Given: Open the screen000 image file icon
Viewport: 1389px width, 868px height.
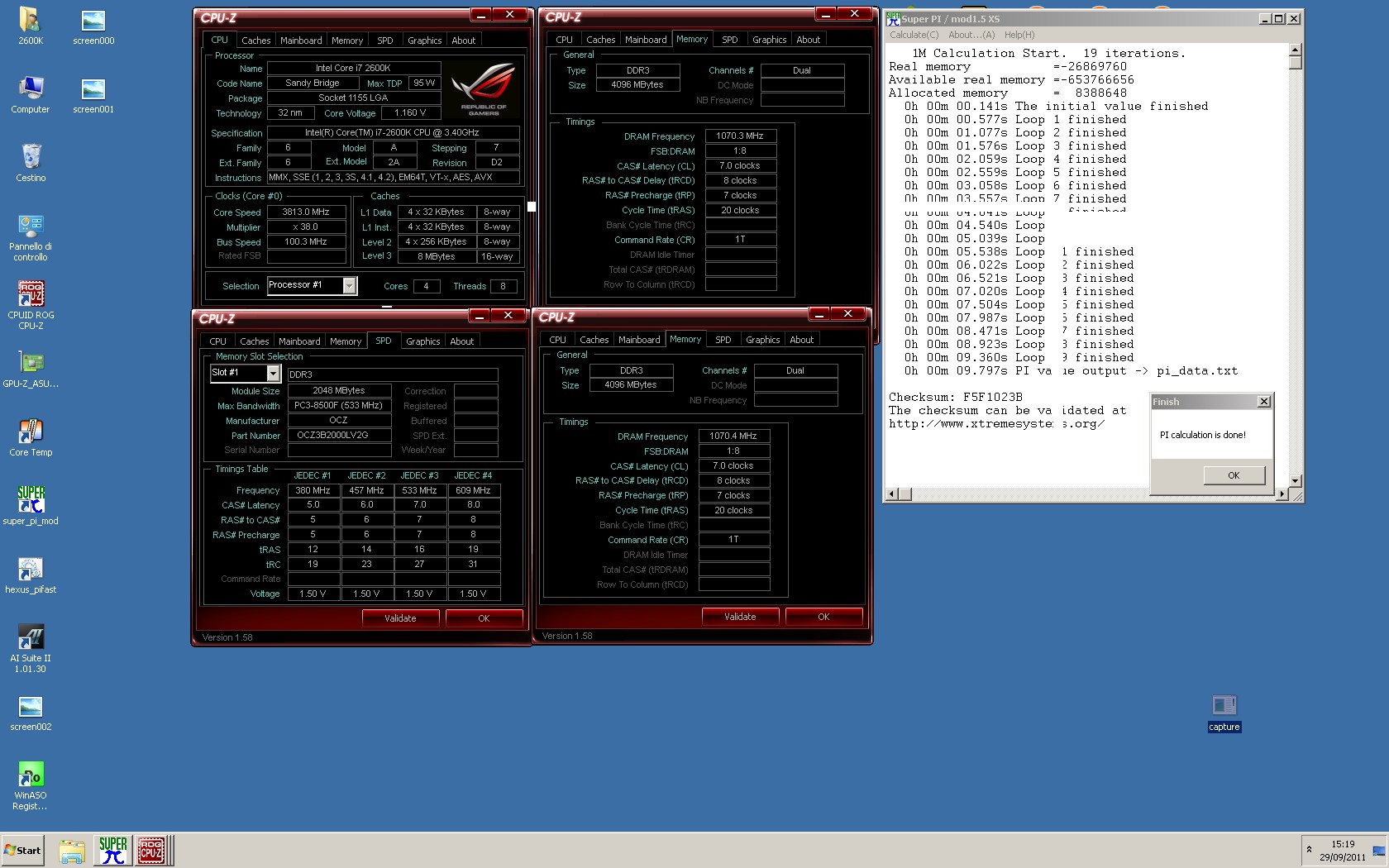Looking at the screenshot, I should 93,26.
